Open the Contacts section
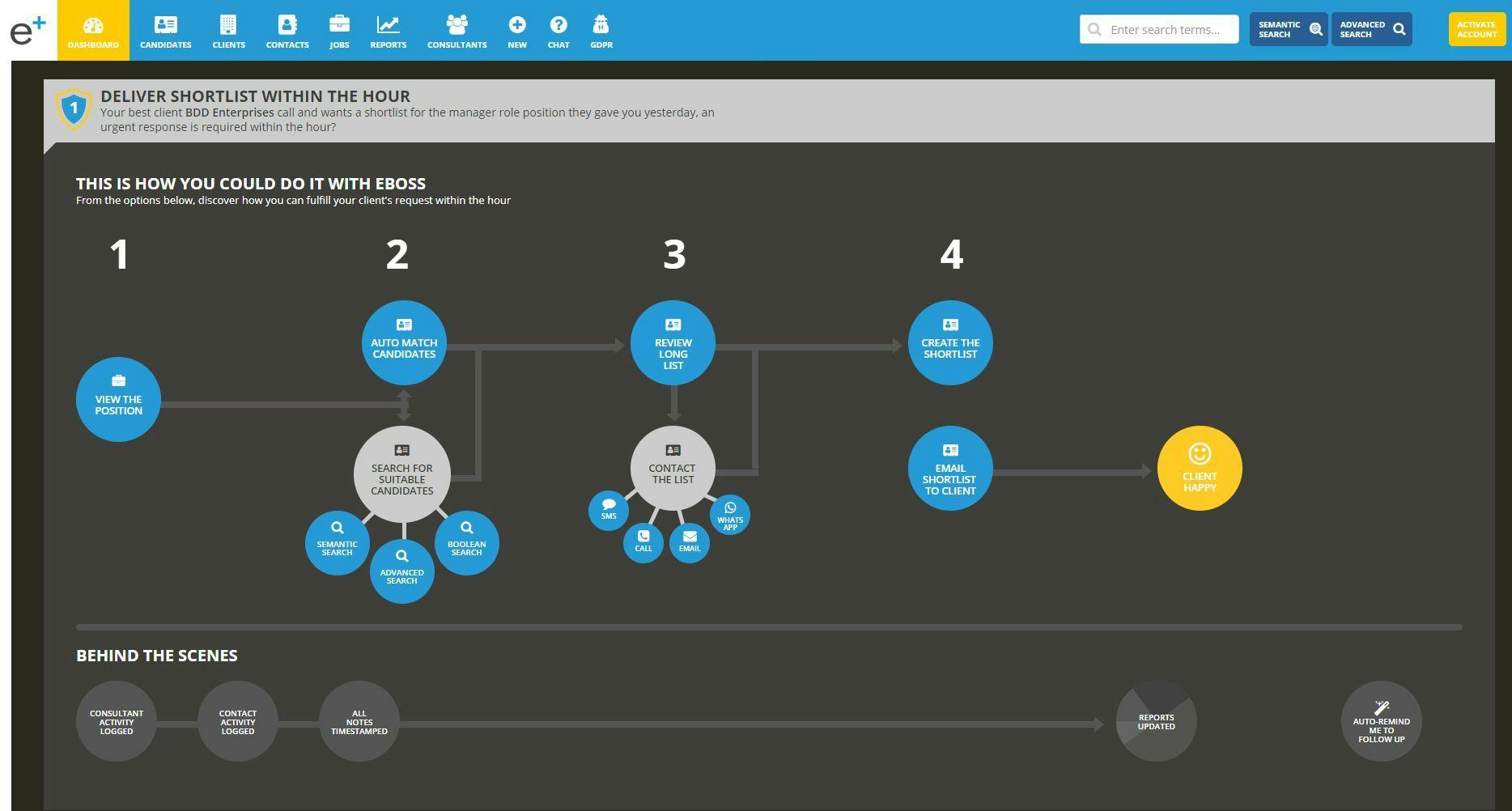The width and height of the screenshot is (1512, 811). coord(287,30)
